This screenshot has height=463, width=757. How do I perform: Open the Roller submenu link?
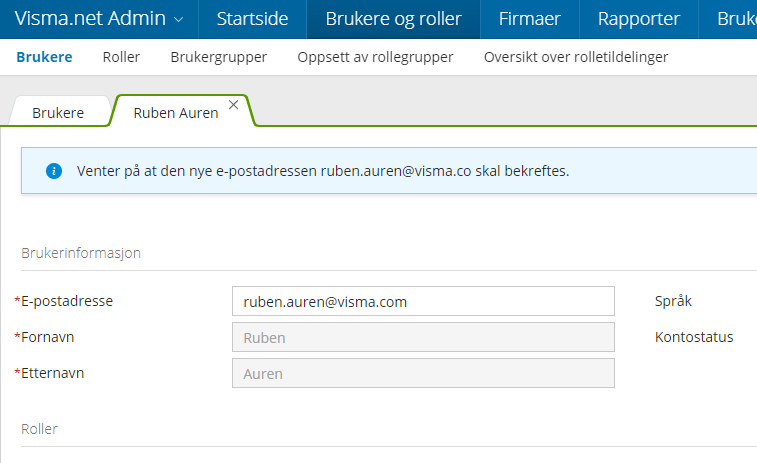[121, 57]
